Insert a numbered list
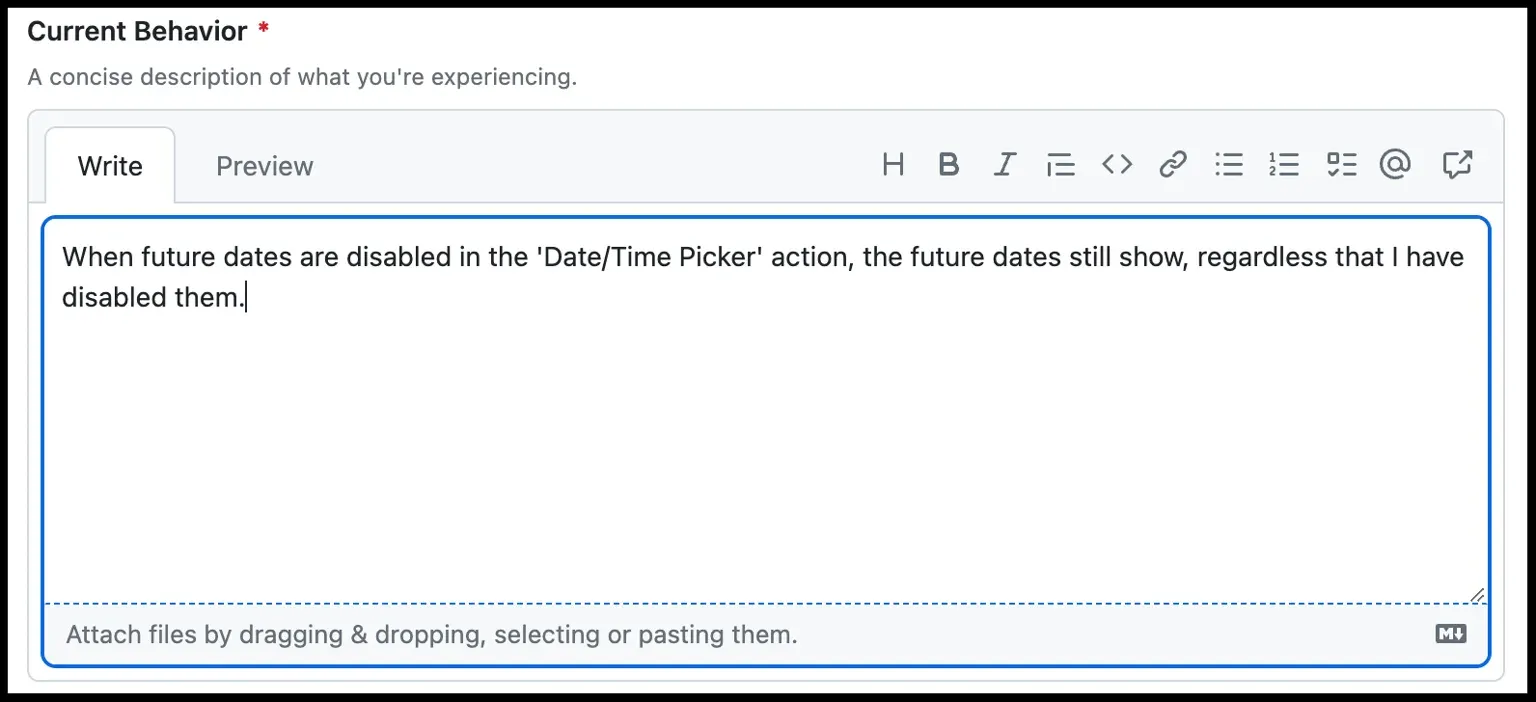Viewport: 1536px width, 702px height. click(1284, 164)
